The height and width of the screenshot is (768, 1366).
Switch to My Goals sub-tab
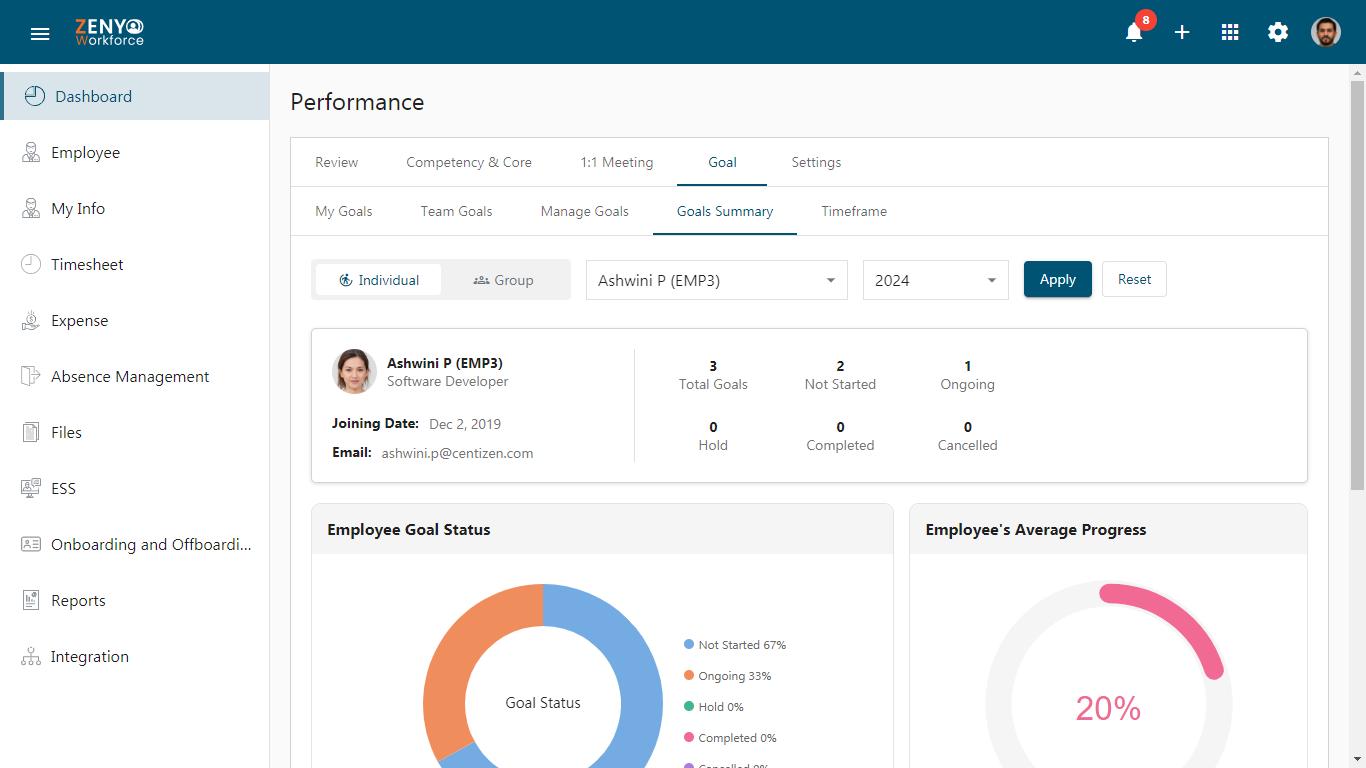[x=344, y=211]
